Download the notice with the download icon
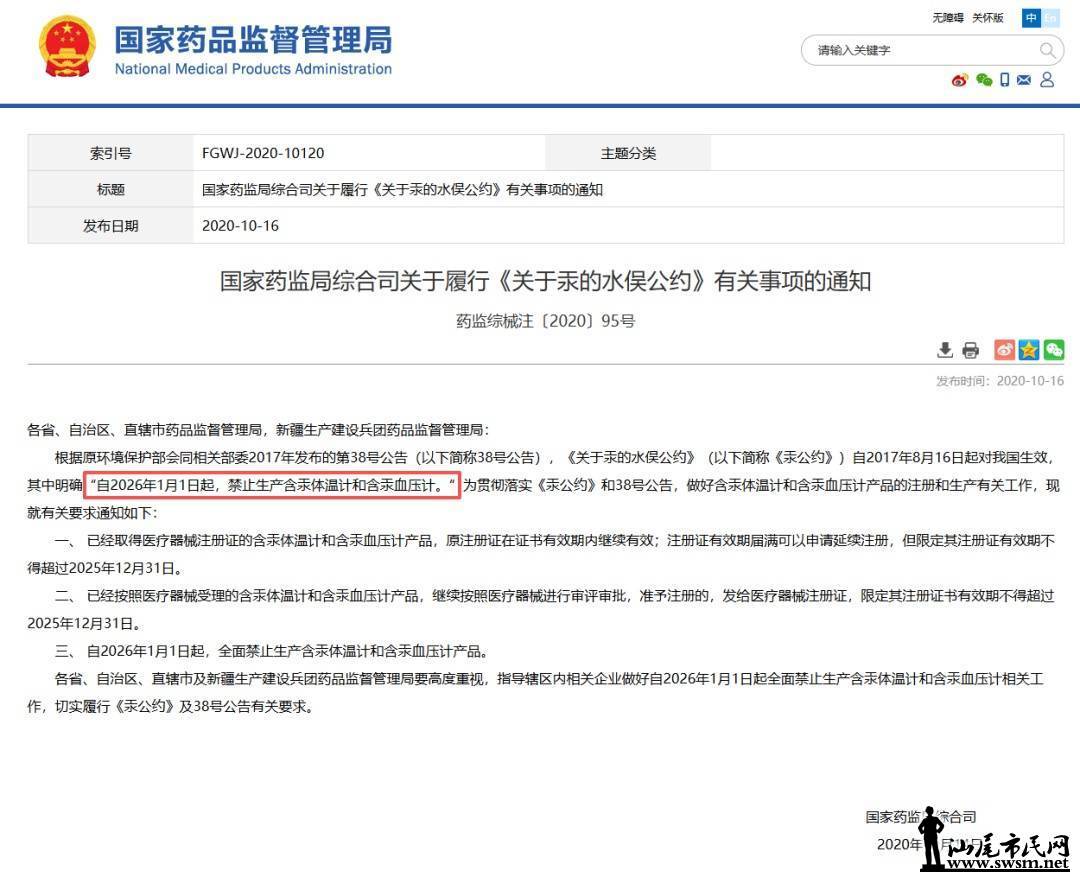The width and height of the screenshot is (1080, 877). 944,350
